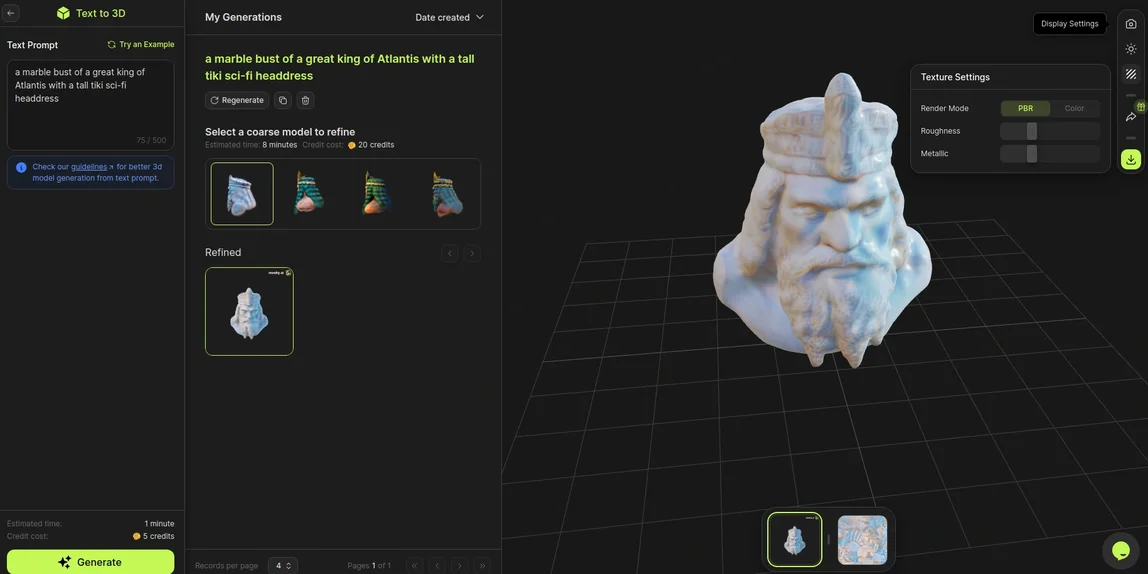Open Records per page selector

[282, 565]
